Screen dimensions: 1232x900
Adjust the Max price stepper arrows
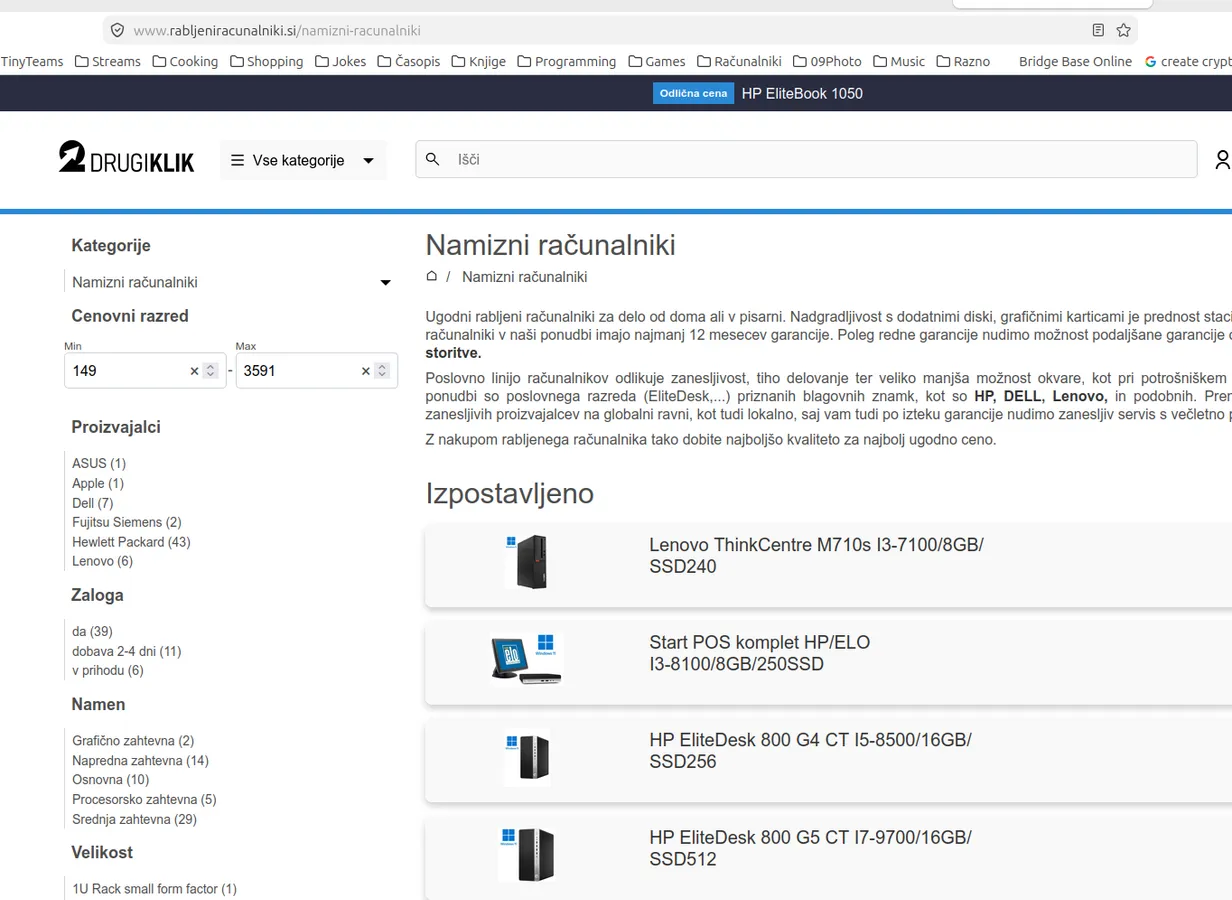(x=381, y=371)
